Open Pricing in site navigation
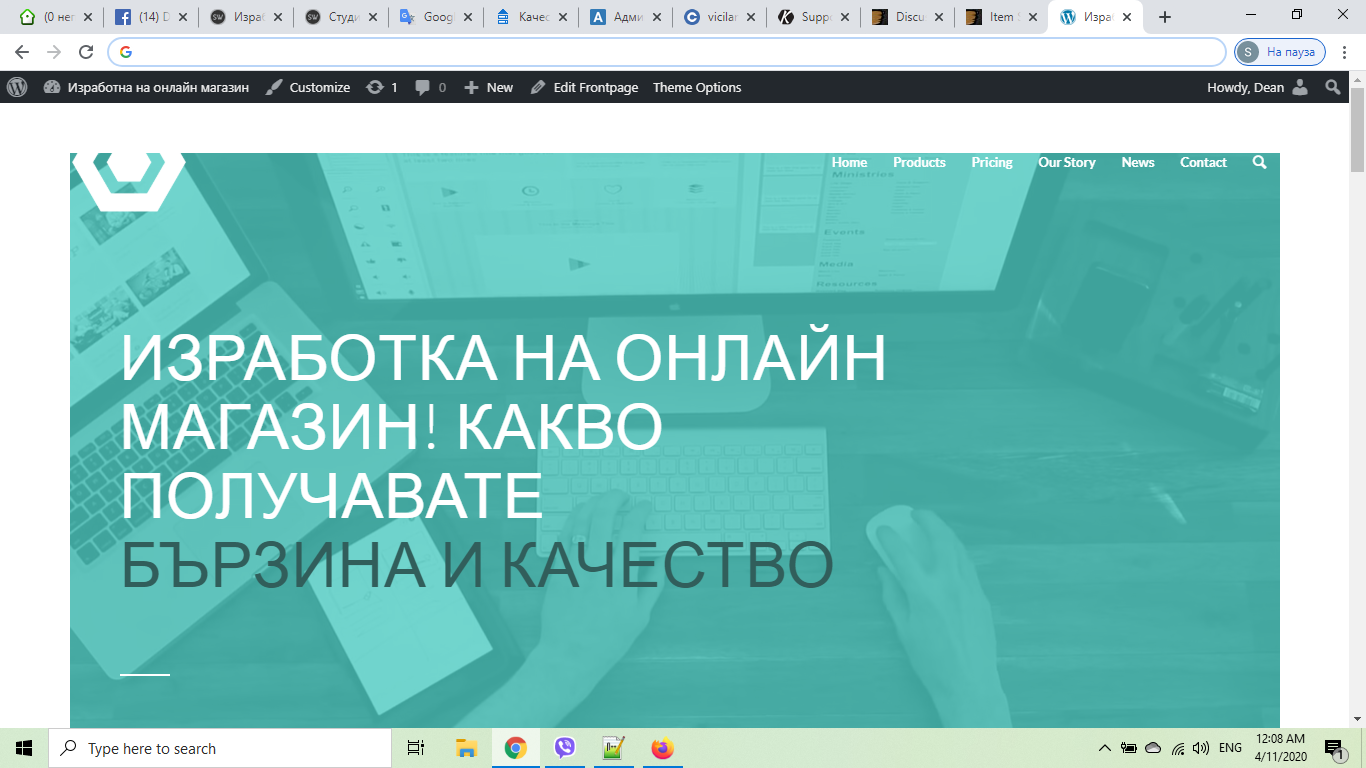This screenshot has width=1366, height=768. [x=992, y=162]
